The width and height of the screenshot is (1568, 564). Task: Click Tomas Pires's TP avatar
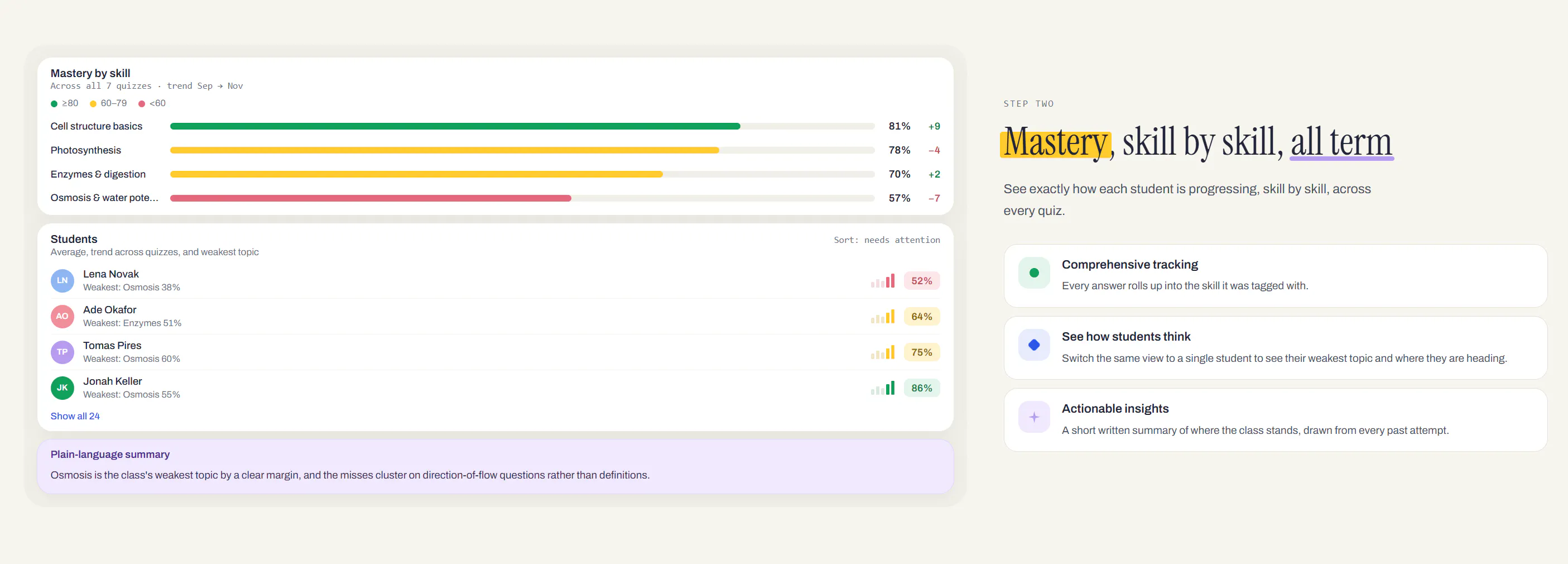[x=62, y=352]
